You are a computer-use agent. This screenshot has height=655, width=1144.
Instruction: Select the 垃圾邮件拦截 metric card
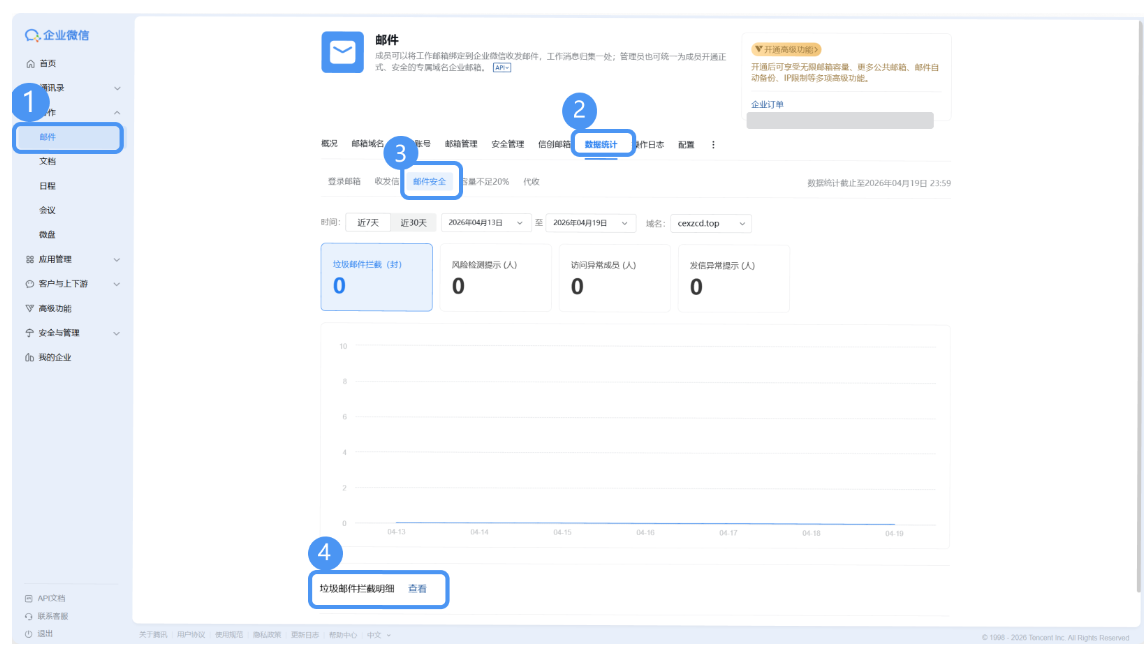376,277
